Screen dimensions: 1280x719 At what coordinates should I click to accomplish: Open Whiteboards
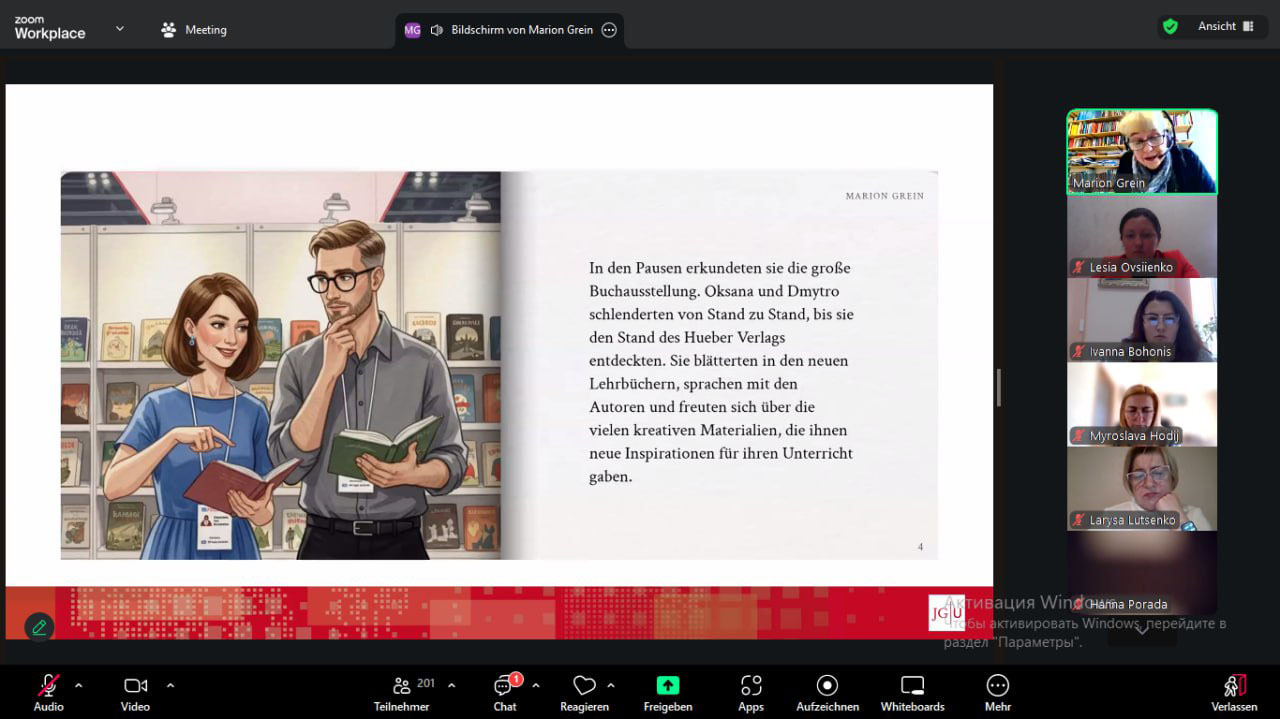tap(912, 692)
